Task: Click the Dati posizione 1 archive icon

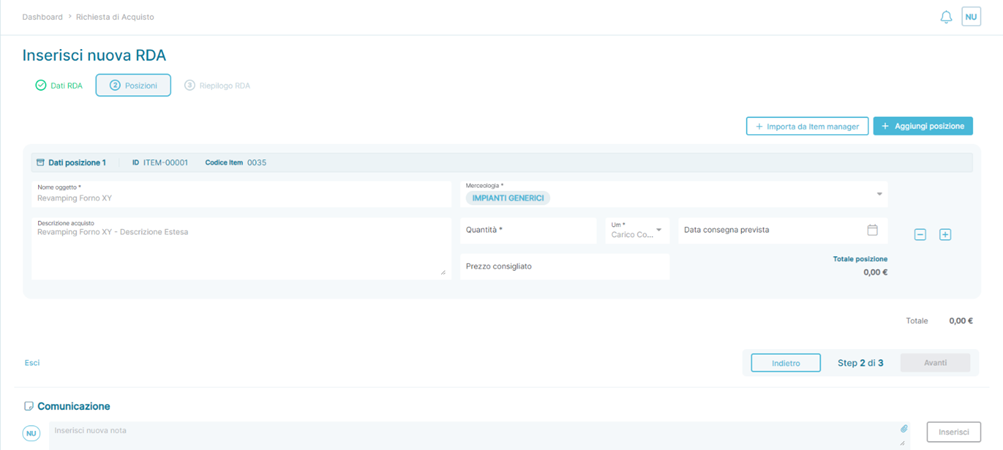Action: pyautogui.click(x=40, y=163)
